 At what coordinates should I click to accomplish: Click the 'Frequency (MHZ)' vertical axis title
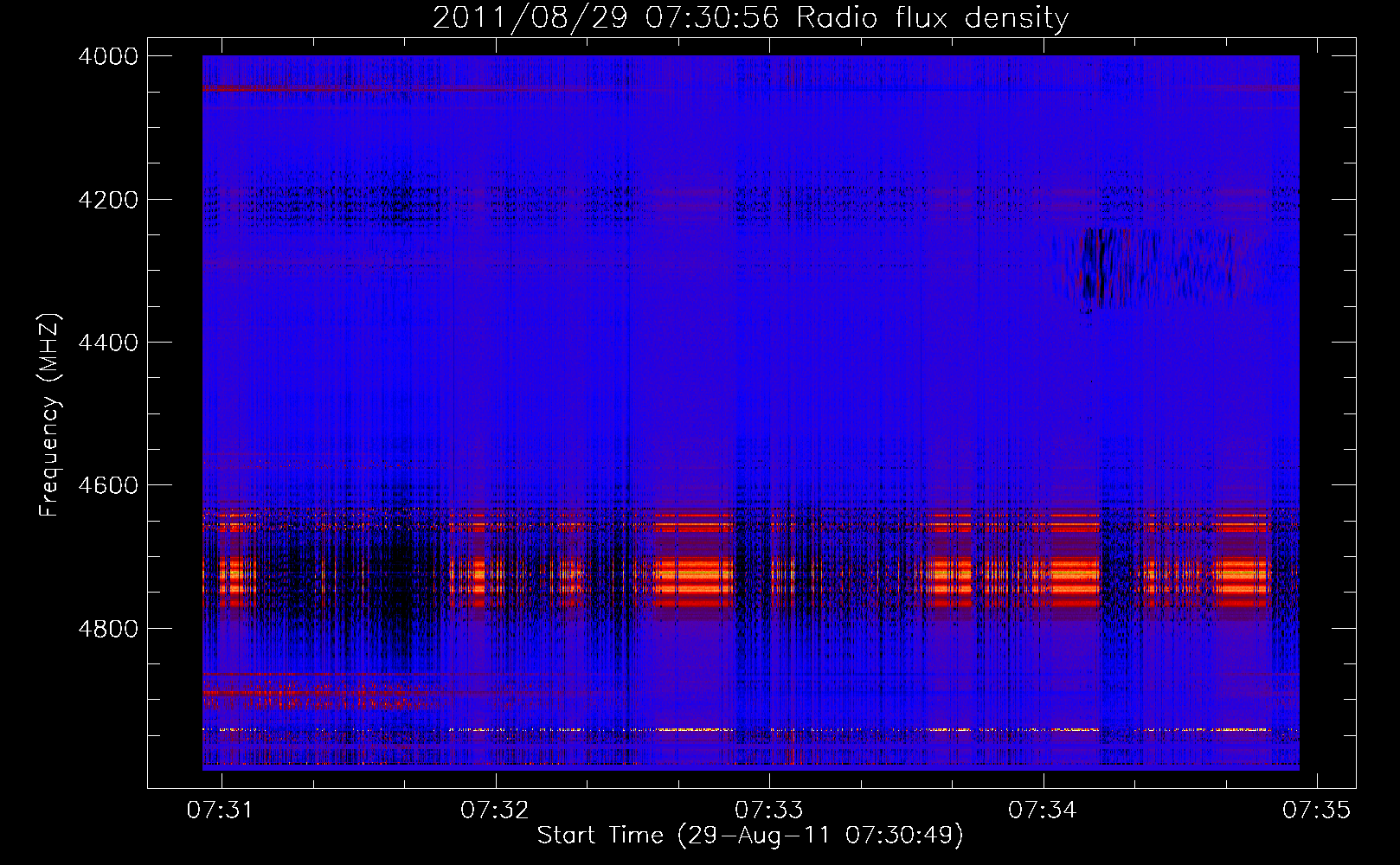49,414
